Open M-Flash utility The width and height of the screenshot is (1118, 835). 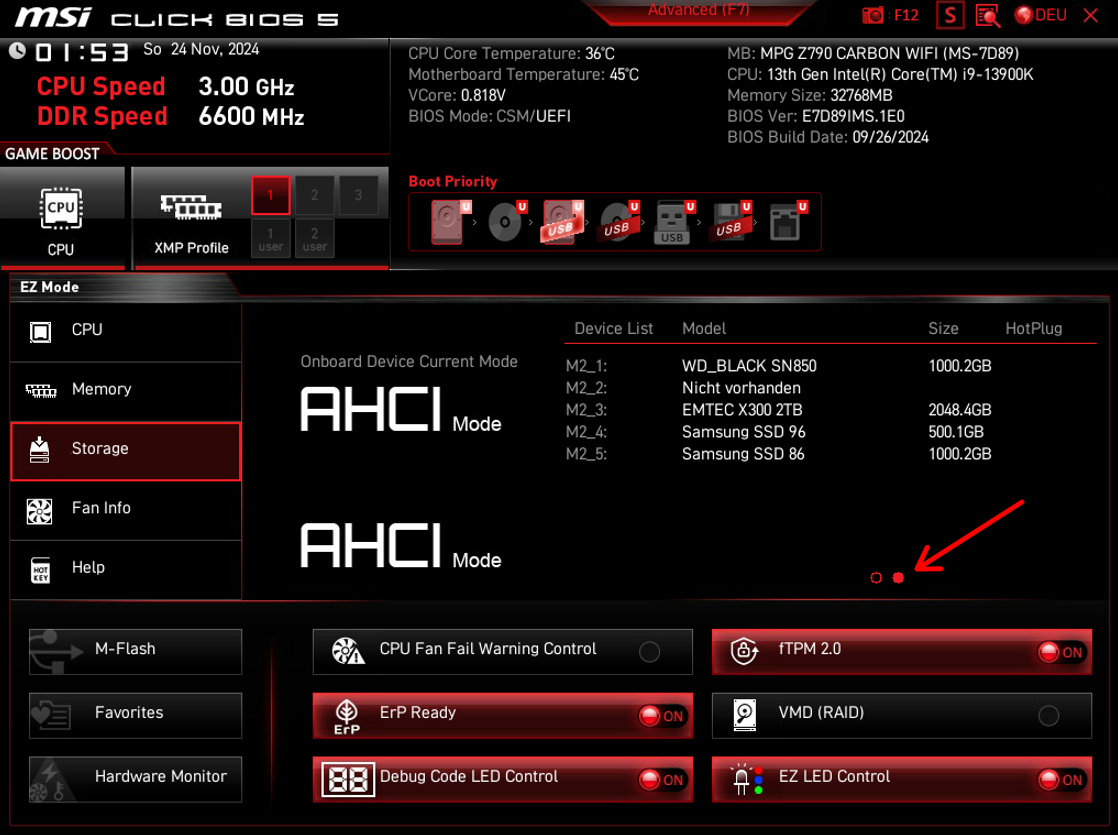(x=135, y=651)
